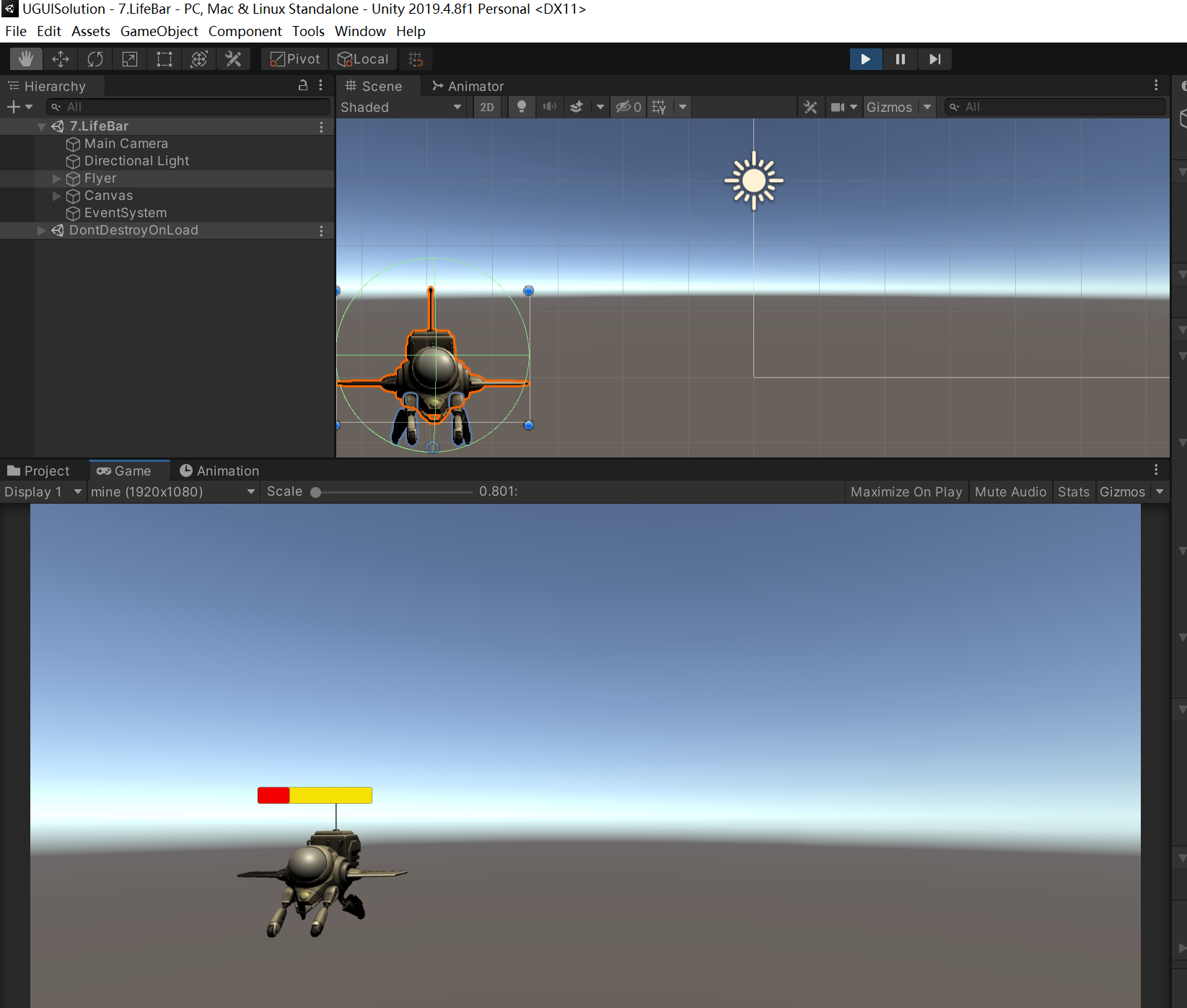Screen dimensions: 1187x1008
Task: Open scene effects dropdown arrow
Action: pyautogui.click(x=600, y=108)
